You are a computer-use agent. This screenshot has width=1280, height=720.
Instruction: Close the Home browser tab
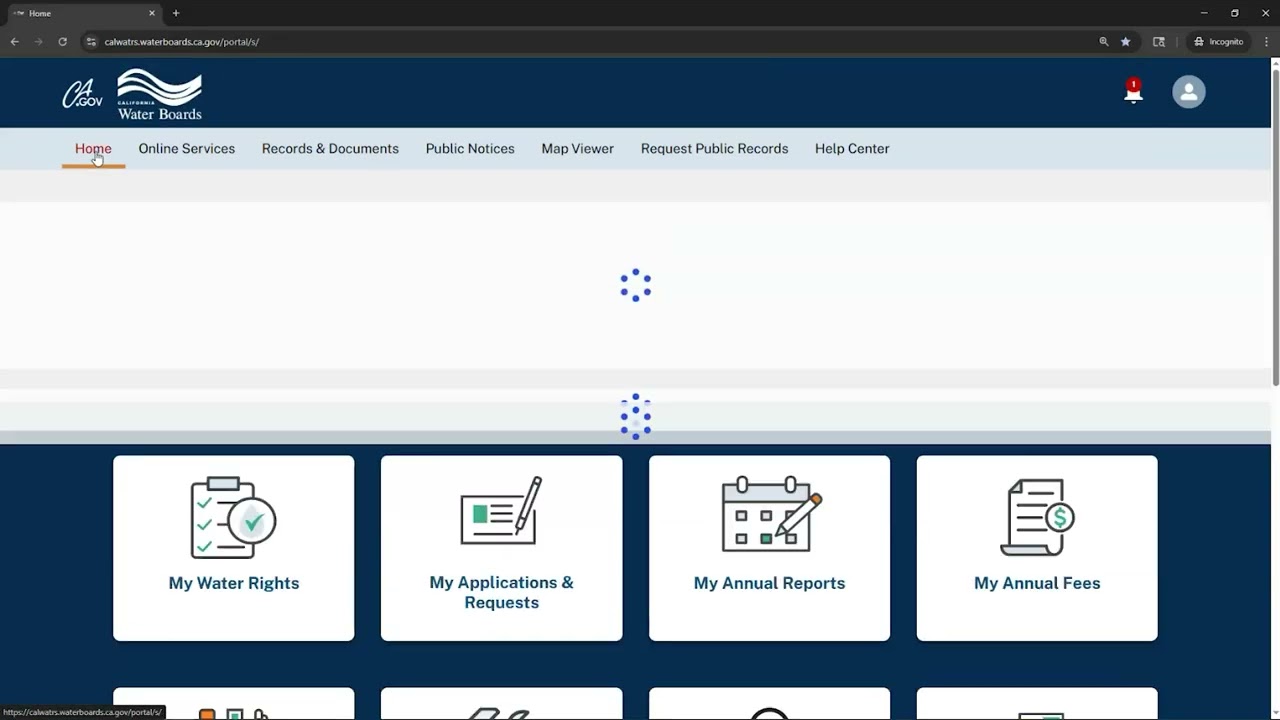click(x=152, y=13)
